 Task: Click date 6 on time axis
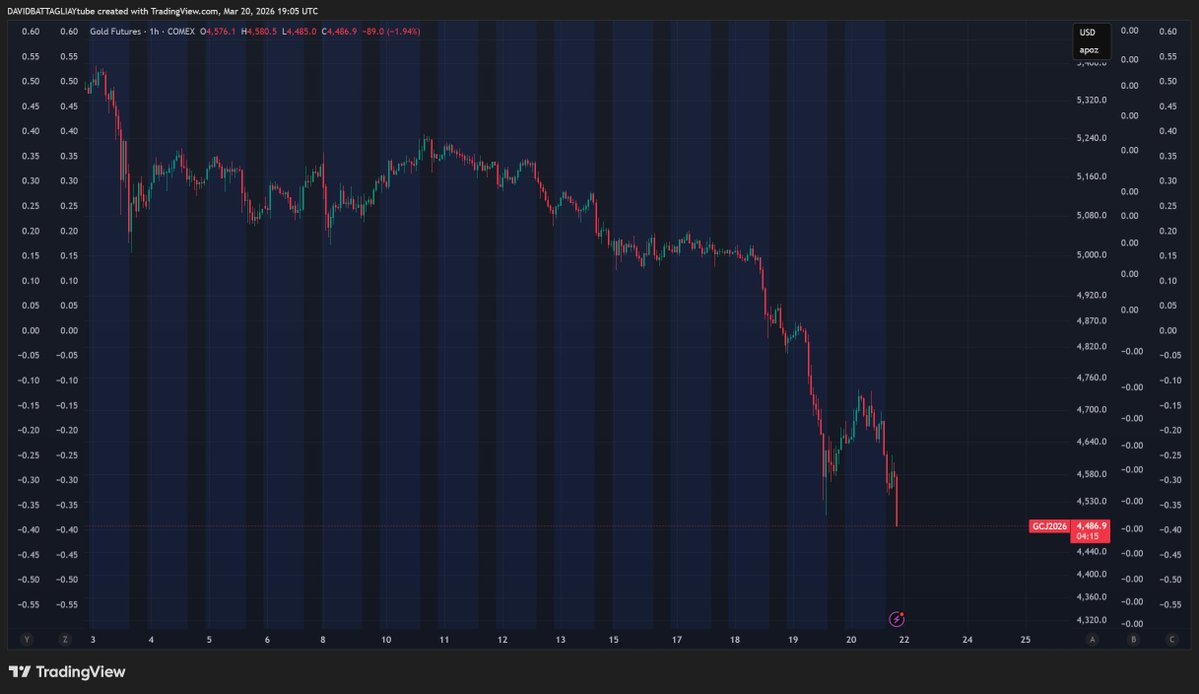[x=268, y=640]
